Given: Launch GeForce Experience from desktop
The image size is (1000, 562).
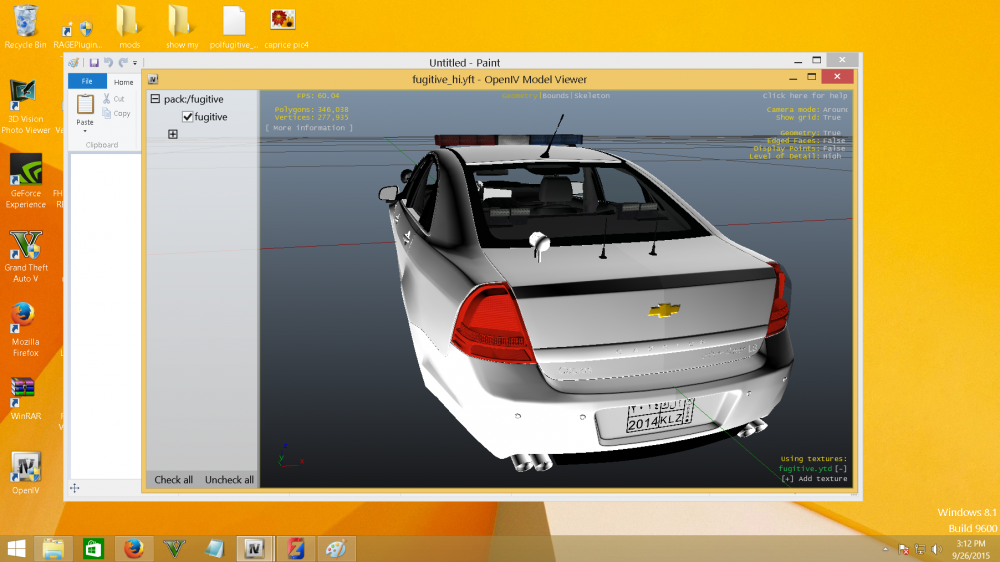Looking at the screenshot, I should coord(26,182).
